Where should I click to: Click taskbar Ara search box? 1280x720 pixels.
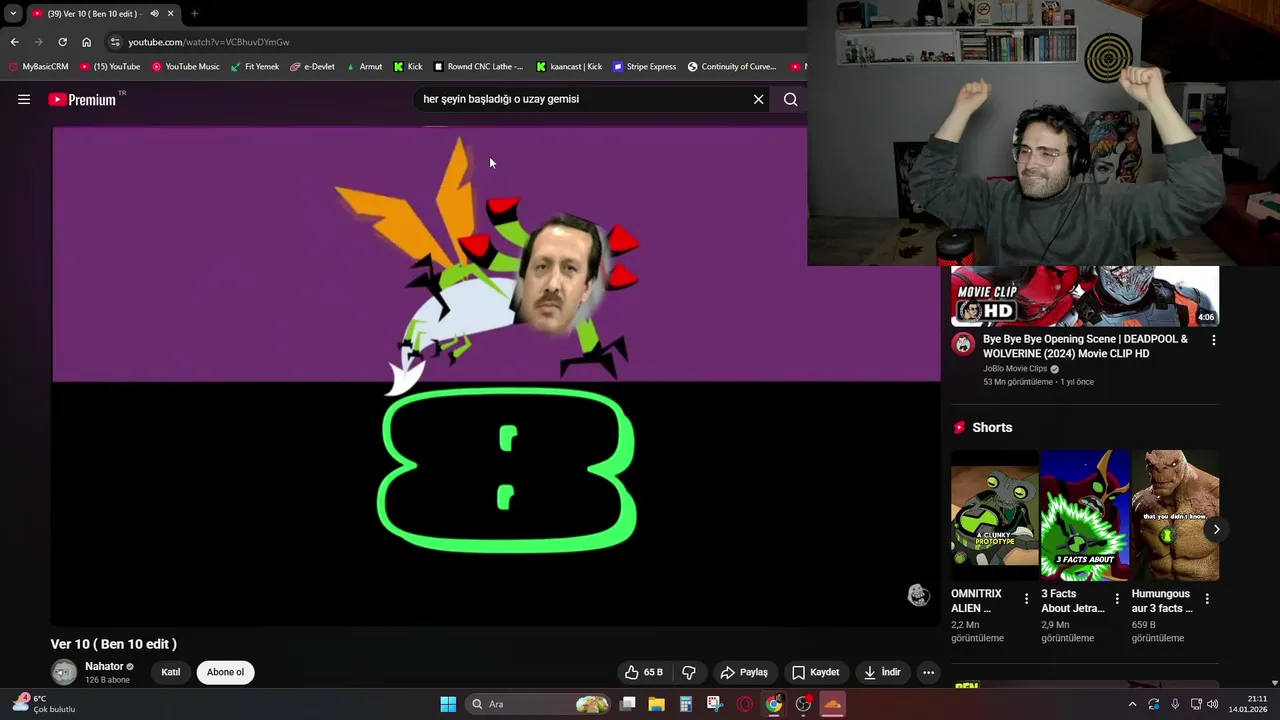click(x=539, y=704)
